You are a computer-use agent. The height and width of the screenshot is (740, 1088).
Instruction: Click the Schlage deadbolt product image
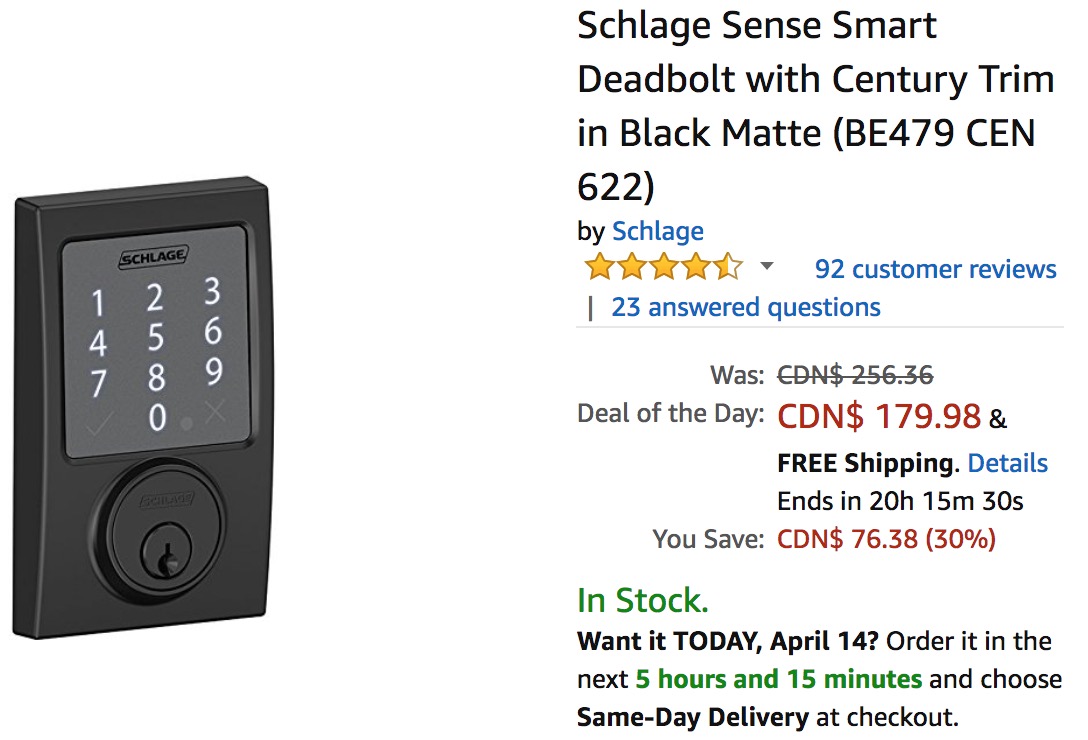click(142, 407)
